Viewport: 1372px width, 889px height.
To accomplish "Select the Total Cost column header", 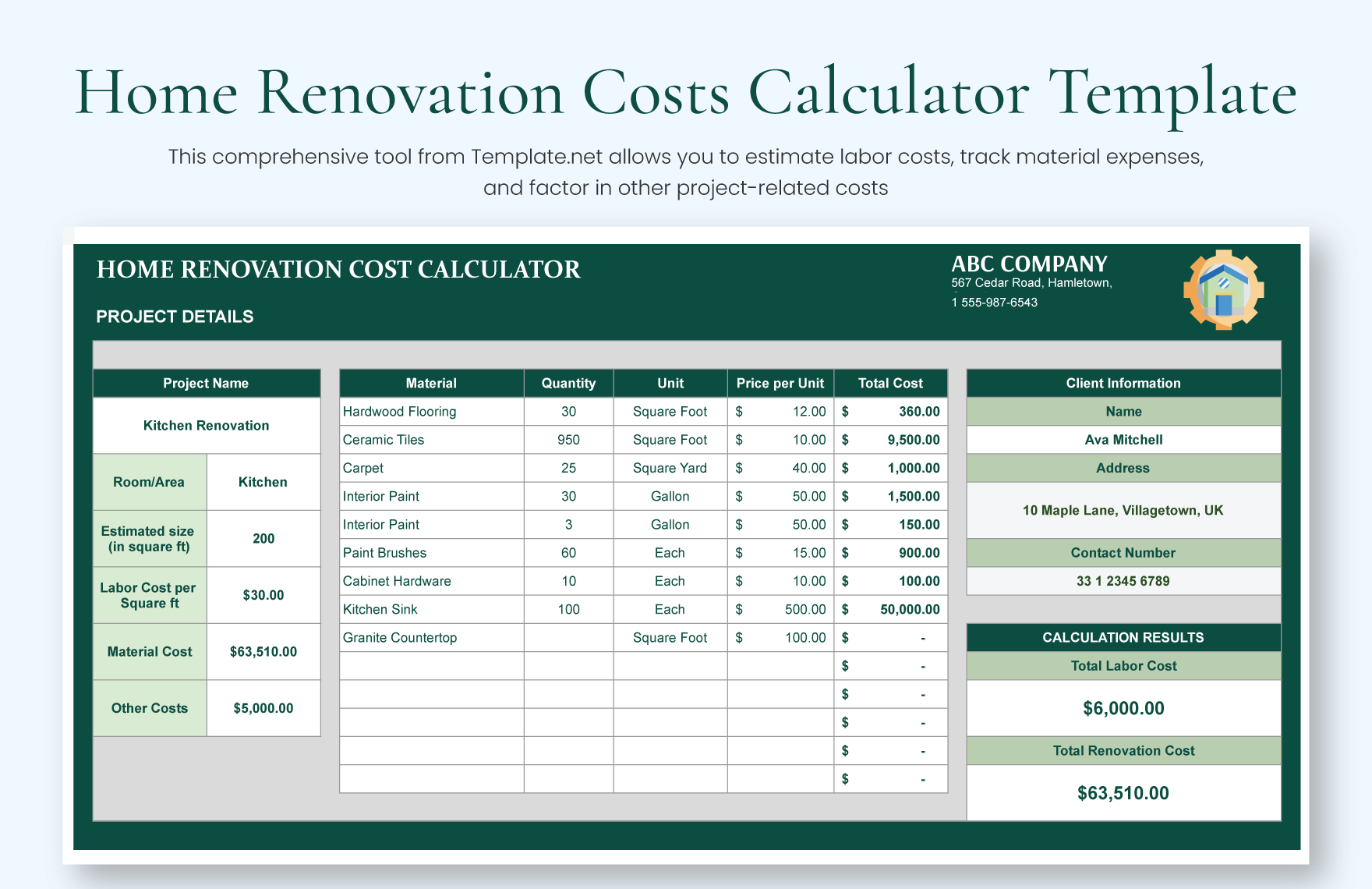I will (x=891, y=383).
